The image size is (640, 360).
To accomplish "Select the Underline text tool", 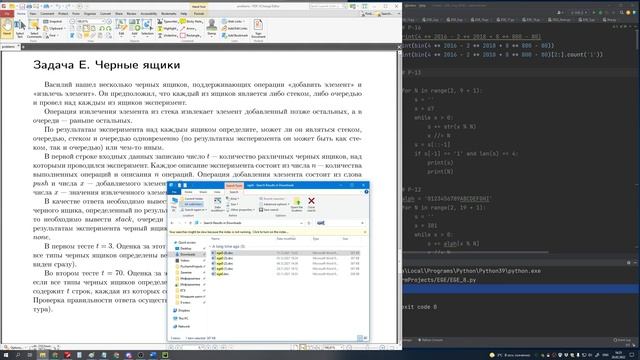I will (x=168, y=36).
